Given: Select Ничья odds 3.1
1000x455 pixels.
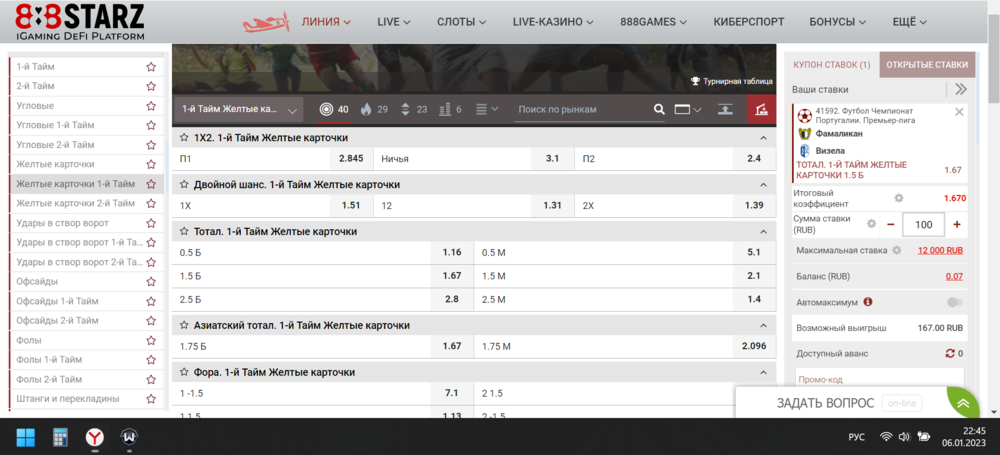Looking at the screenshot, I should tap(552, 158).
